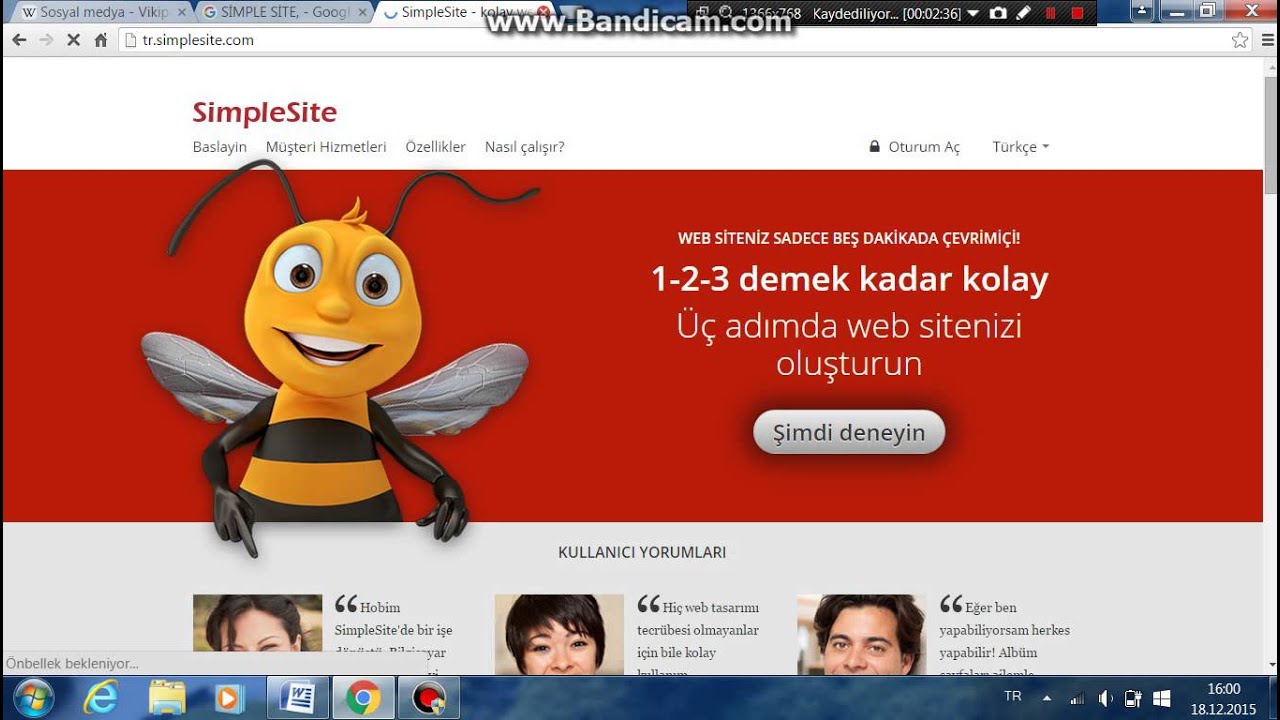Viewport: 1280px width, 720px height.
Task: Click the Şimdi deneyin button
Action: click(x=849, y=433)
